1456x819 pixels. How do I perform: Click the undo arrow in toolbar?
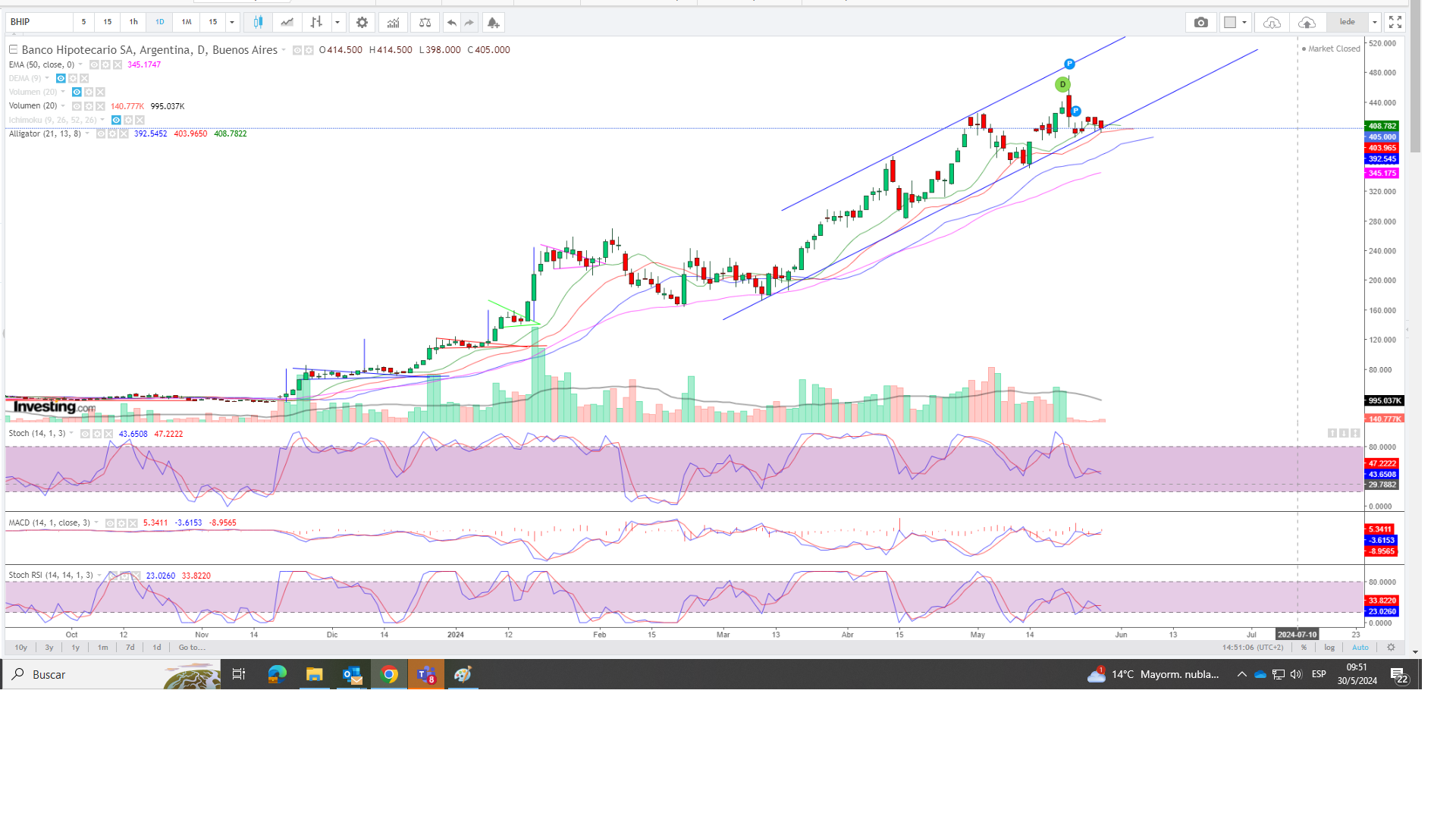point(451,22)
